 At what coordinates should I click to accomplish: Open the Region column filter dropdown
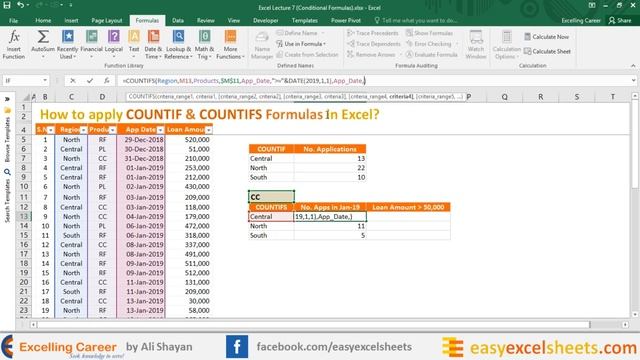[84, 130]
